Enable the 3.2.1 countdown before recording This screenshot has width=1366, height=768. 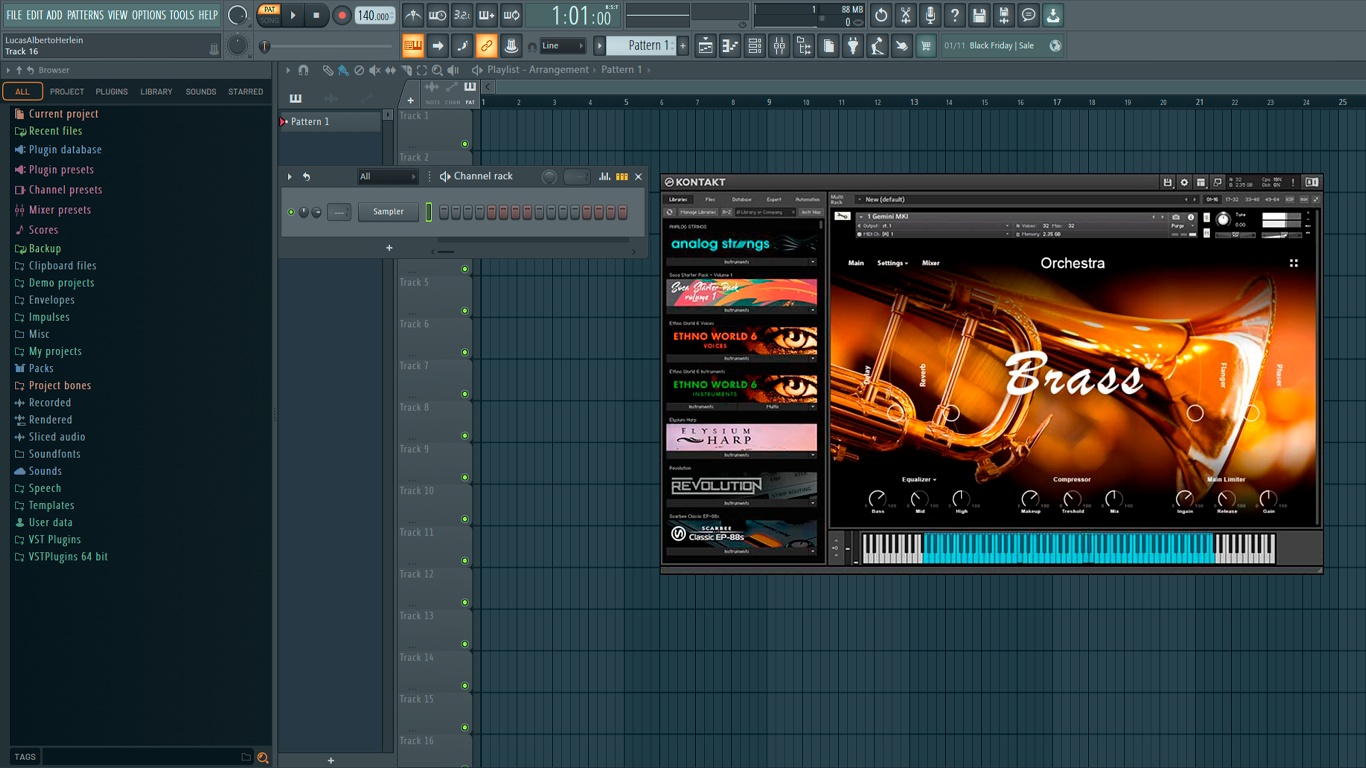(462, 15)
